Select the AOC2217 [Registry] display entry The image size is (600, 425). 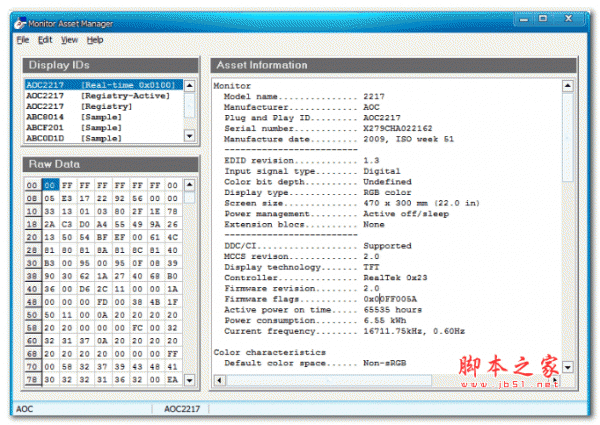[104, 106]
